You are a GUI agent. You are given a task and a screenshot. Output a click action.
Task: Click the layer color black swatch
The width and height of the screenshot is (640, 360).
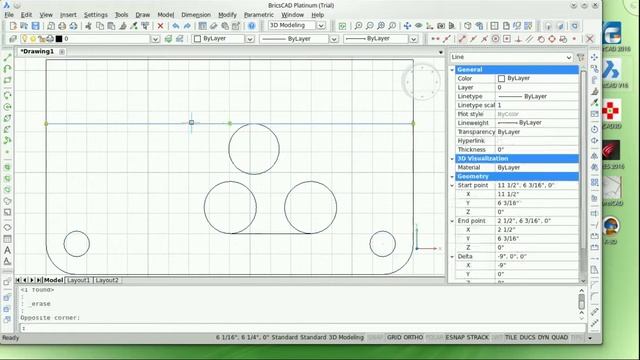(x=59, y=39)
